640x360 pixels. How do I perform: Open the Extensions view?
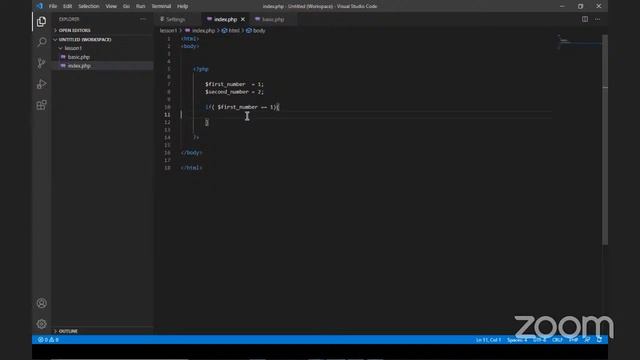click(41, 105)
